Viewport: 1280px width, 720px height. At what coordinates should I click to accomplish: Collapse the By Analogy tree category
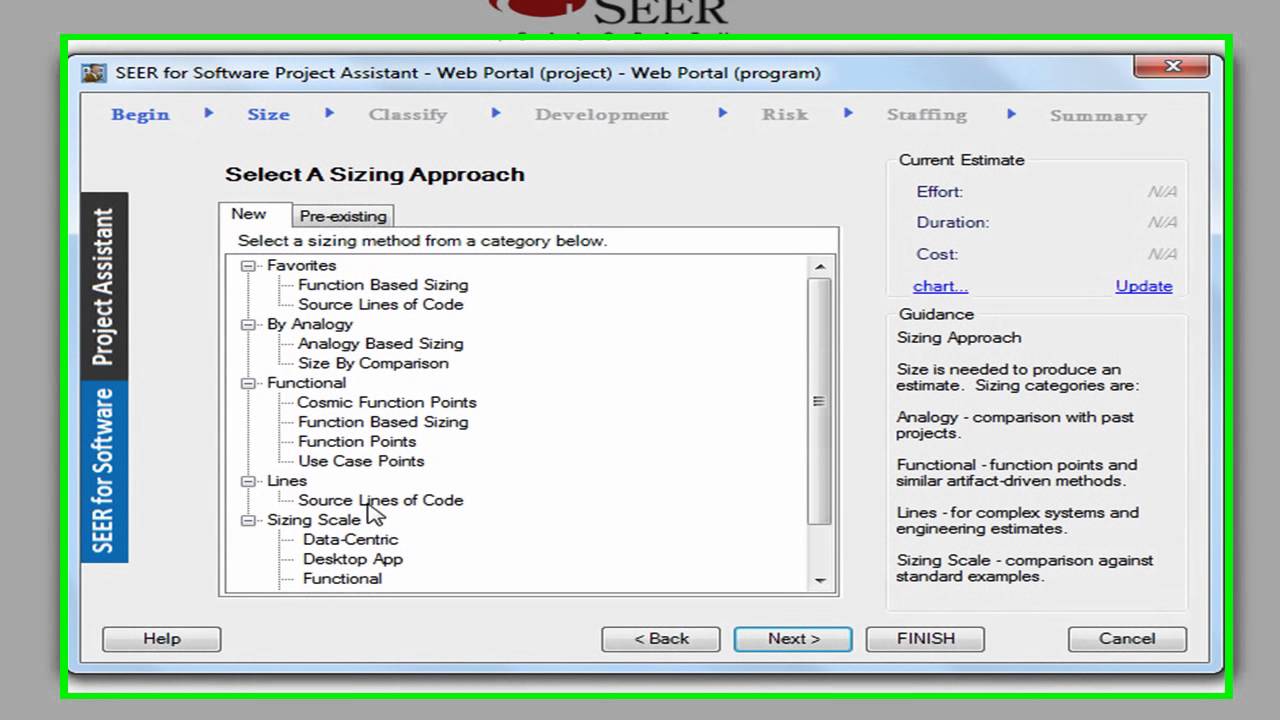click(248, 324)
